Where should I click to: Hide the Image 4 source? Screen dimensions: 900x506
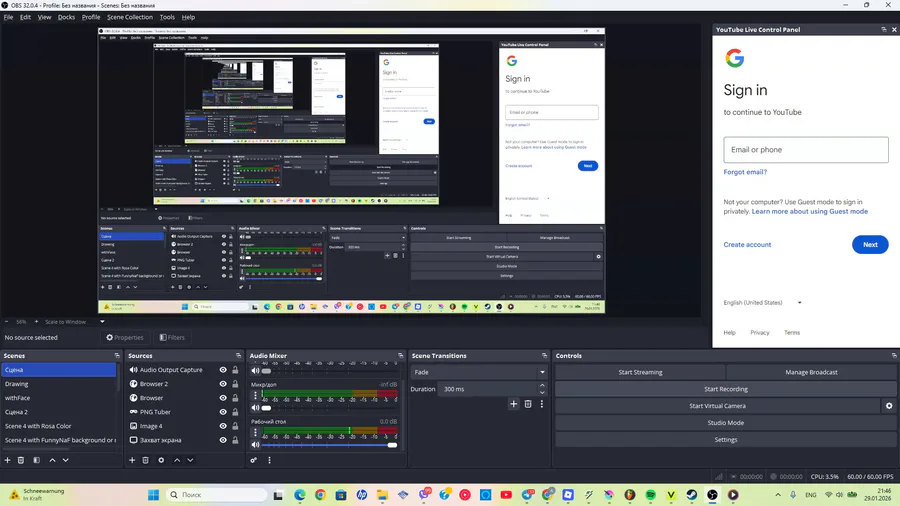pyautogui.click(x=223, y=426)
